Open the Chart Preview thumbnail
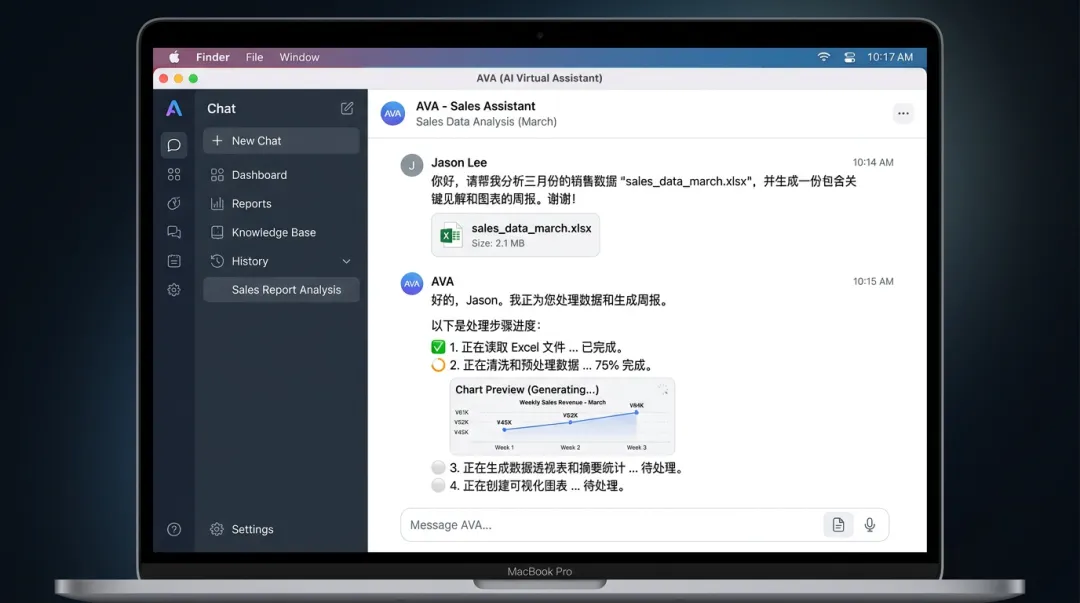1080x603 pixels. click(562, 416)
